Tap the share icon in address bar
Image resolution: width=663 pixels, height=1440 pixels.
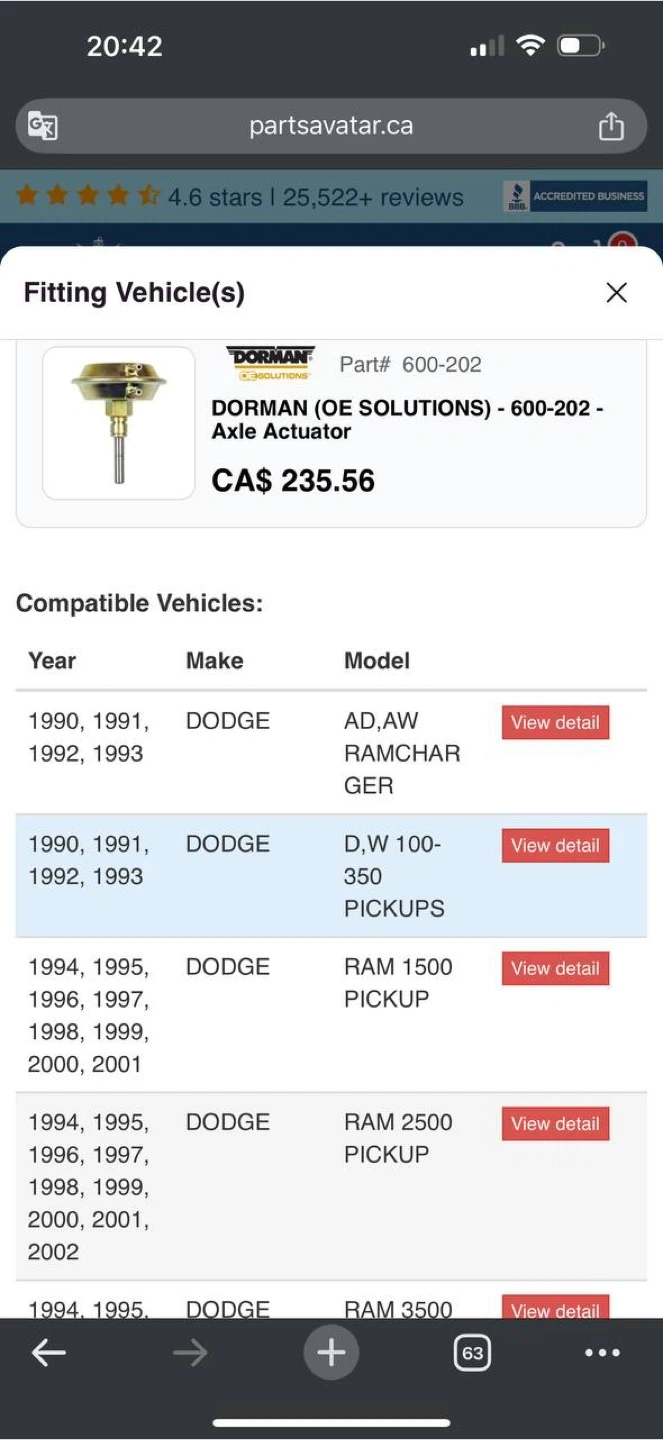click(611, 126)
